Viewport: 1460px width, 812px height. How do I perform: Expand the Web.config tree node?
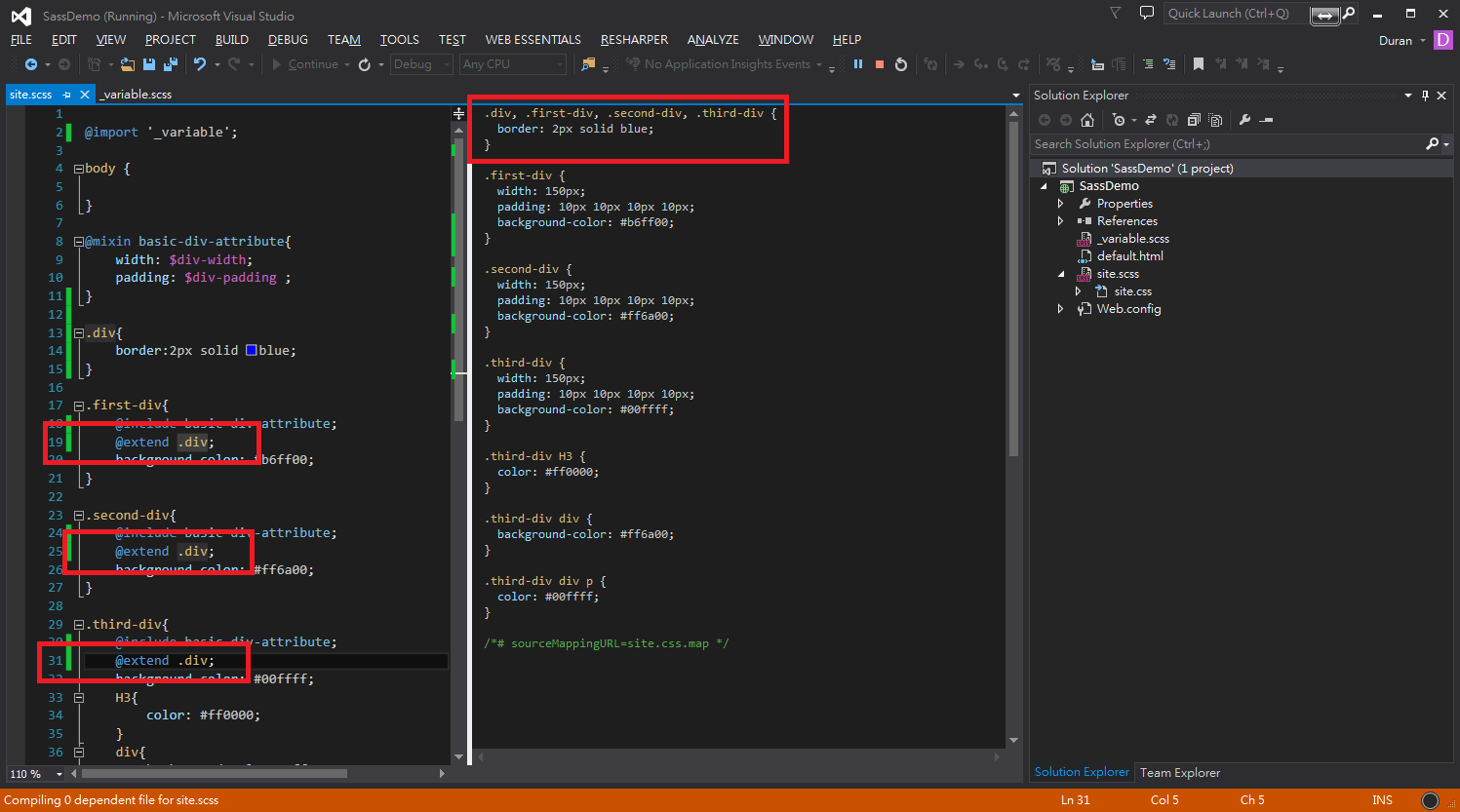(1061, 309)
